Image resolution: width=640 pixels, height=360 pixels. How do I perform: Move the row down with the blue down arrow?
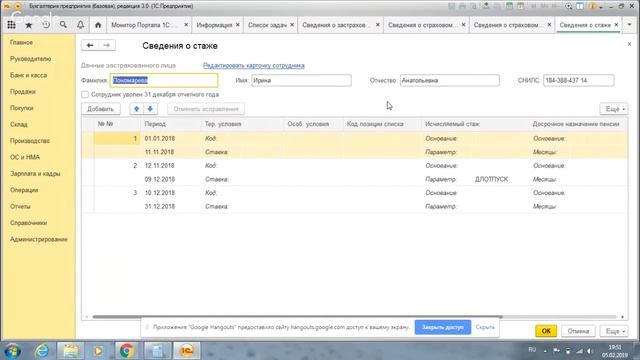point(150,109)
